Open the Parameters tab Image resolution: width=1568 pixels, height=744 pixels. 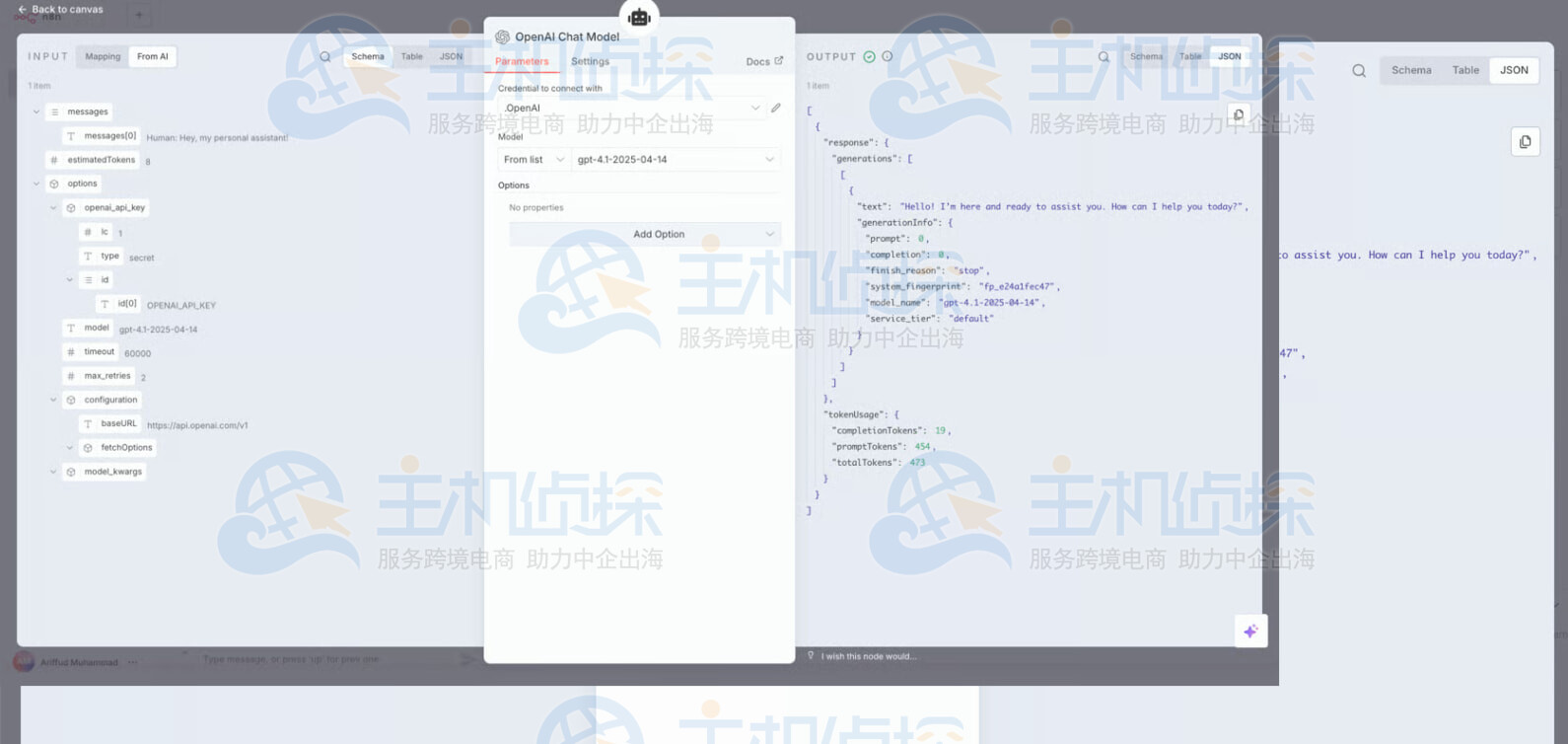tap(522, 61)
